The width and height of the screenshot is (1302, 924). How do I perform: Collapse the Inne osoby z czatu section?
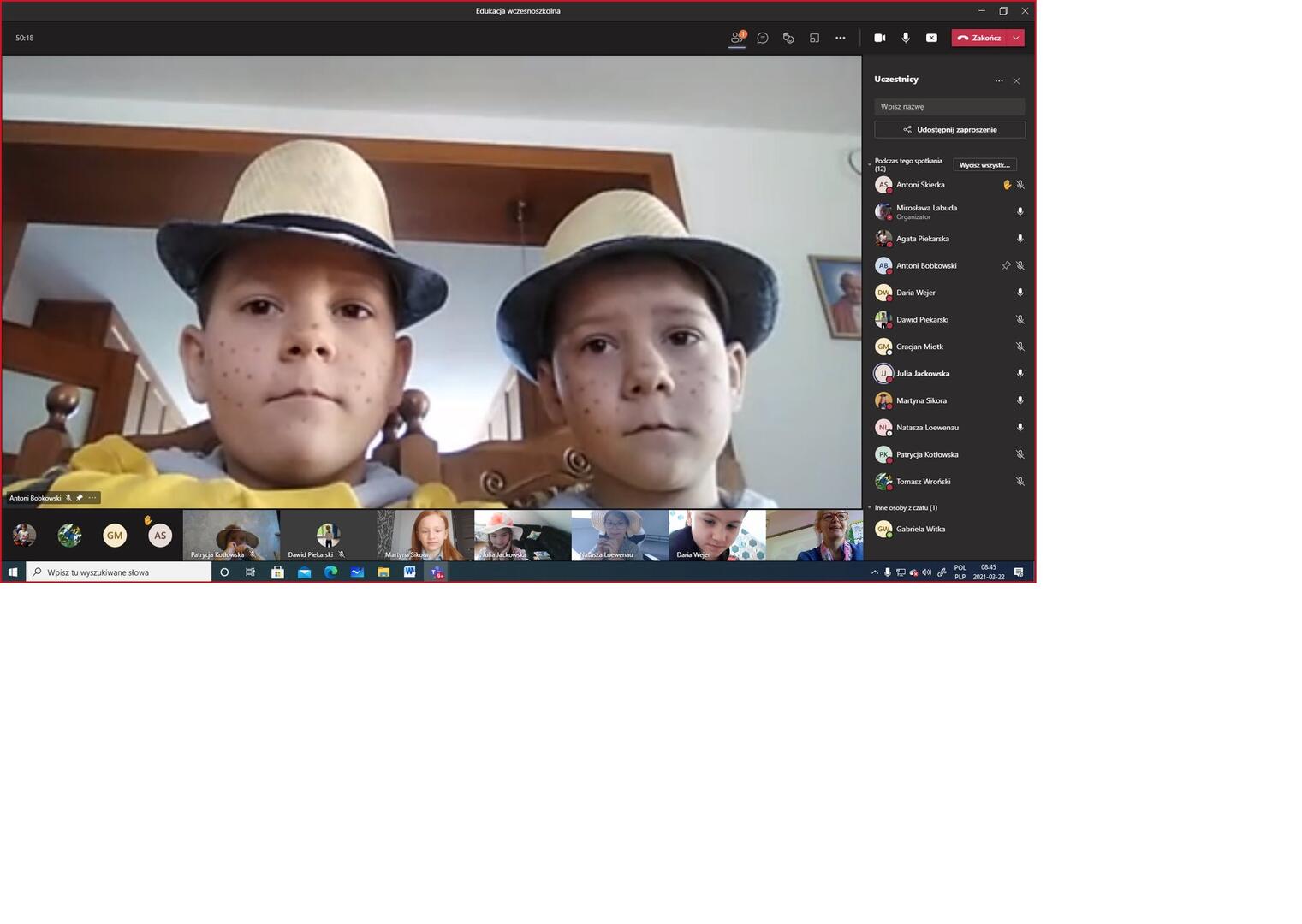tap(870, 508)
